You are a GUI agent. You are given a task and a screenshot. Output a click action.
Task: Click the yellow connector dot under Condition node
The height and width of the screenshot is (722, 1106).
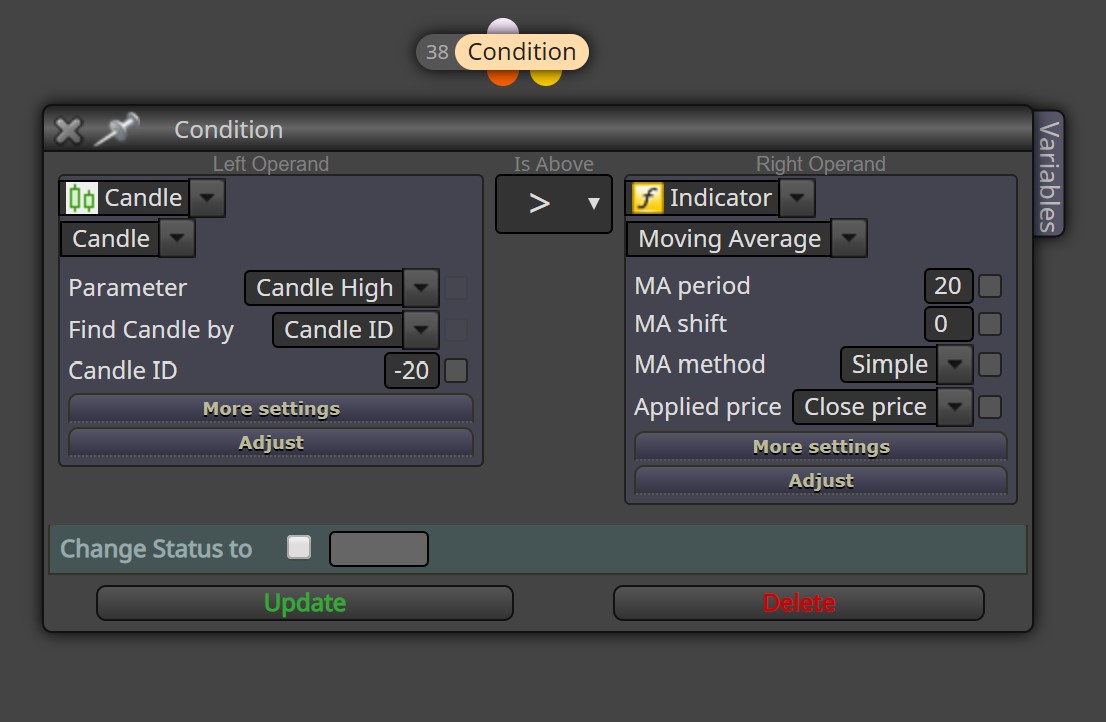pyautogui.click(x=545, y=76)
